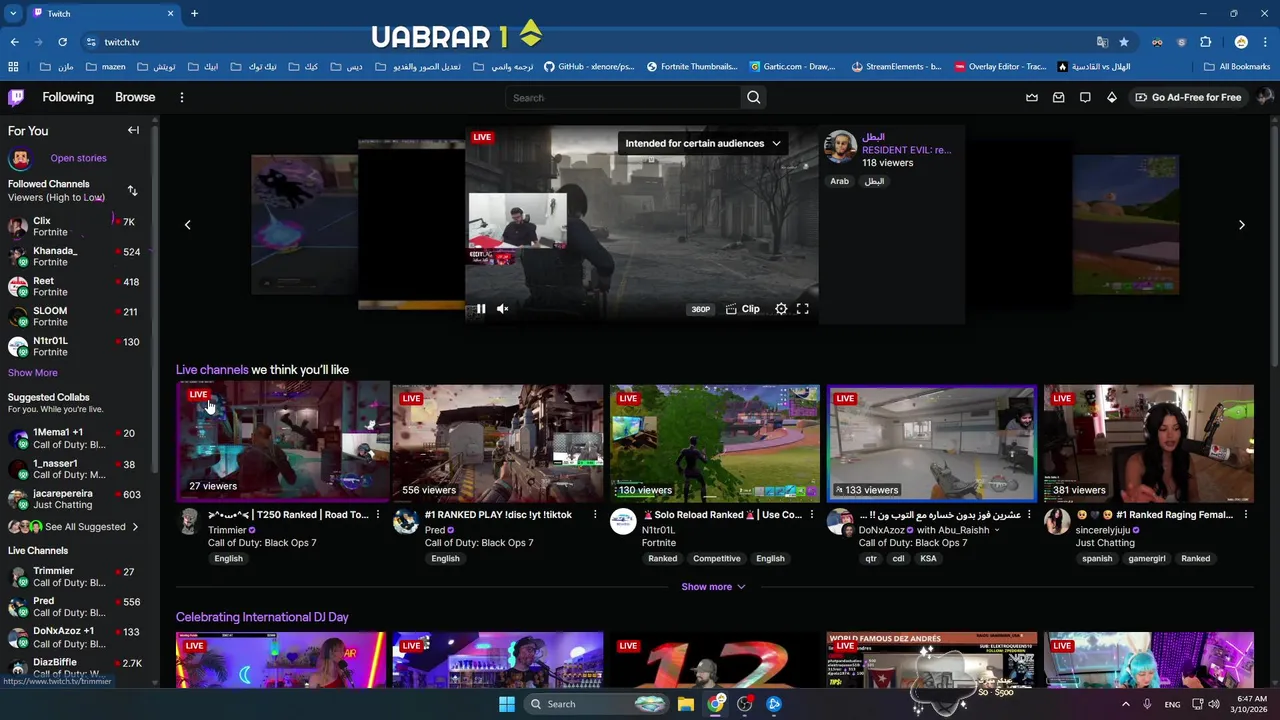Open stories link
Viewport: 1280px width, 720px height.
pyautogui.click(x=78, y=158)
